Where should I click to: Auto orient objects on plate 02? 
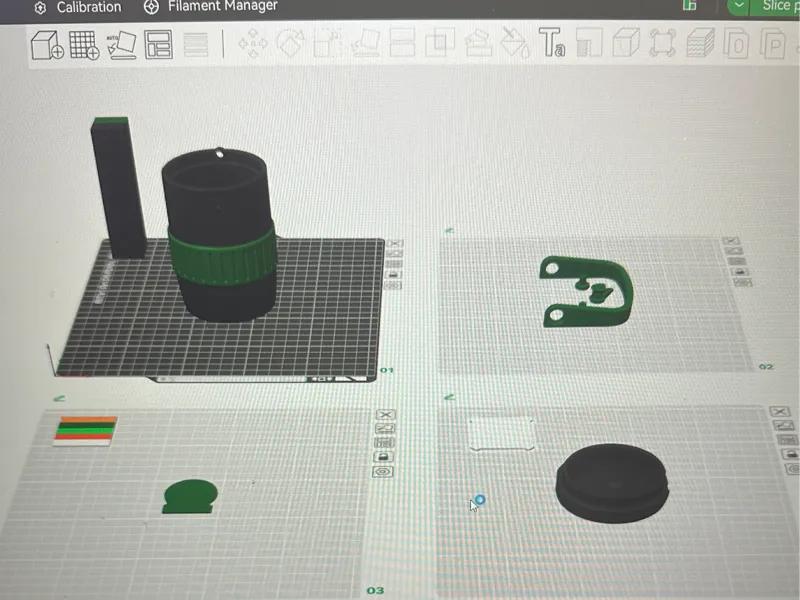click(x=734, y=251)
